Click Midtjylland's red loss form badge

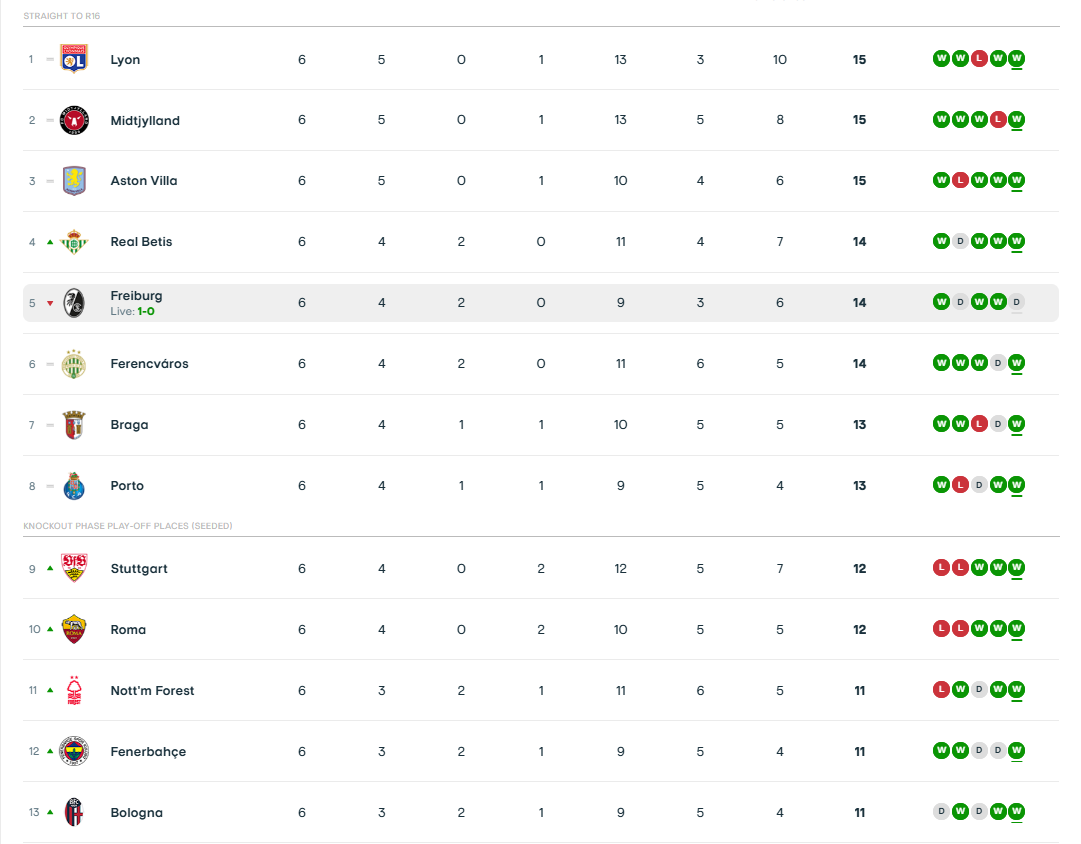click(997, 120)
